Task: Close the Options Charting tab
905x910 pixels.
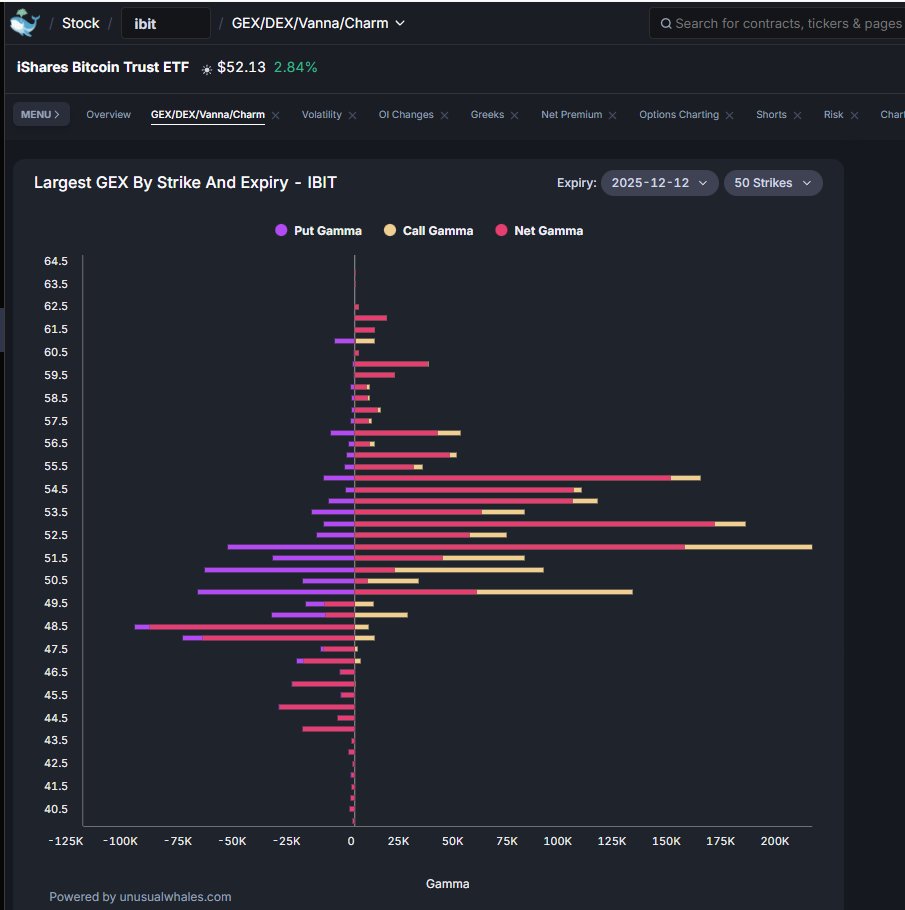Action: coord(730,115)
